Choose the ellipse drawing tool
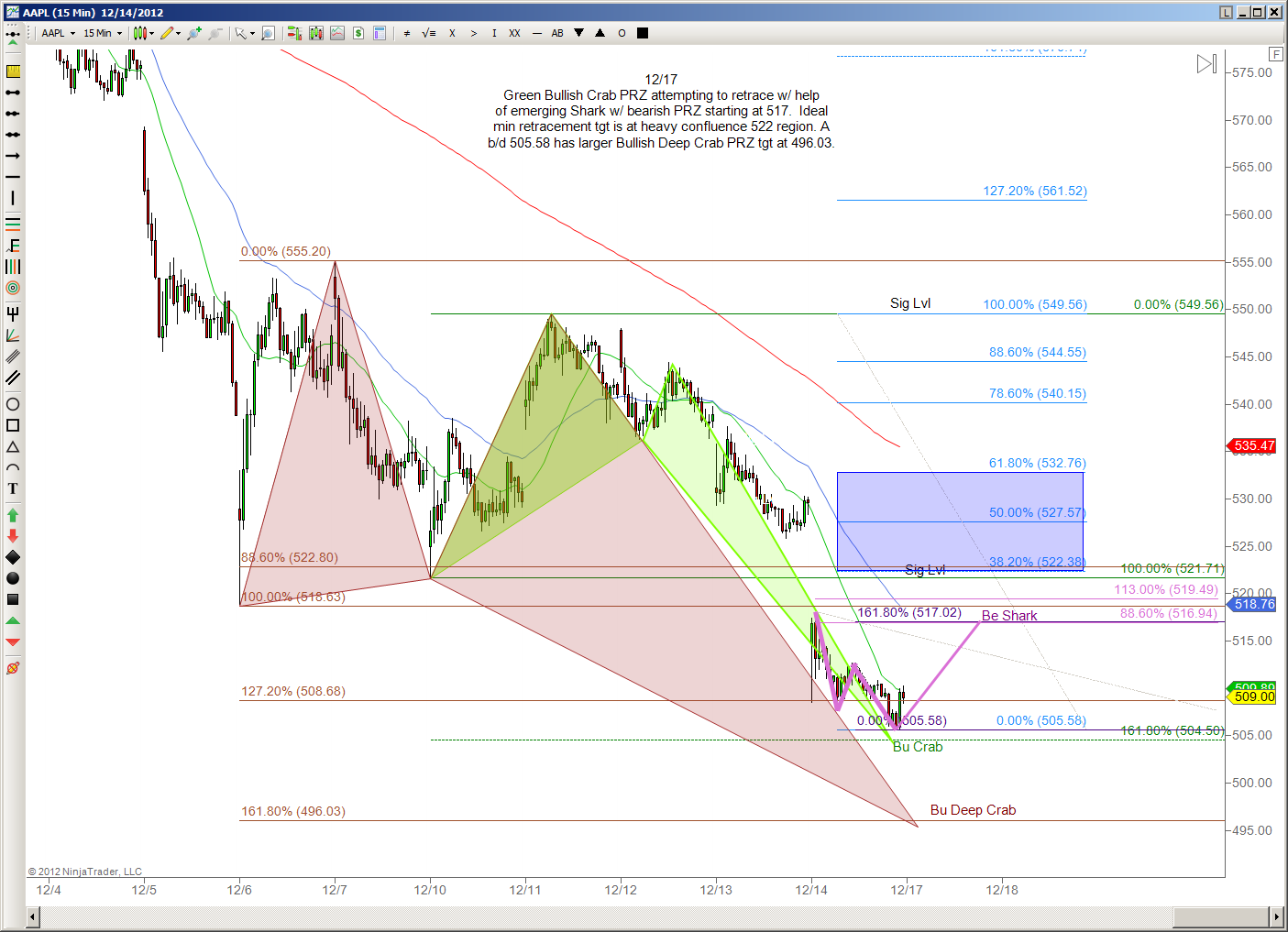Screen dimensions: 1288x932 click(x=13, y=404)
